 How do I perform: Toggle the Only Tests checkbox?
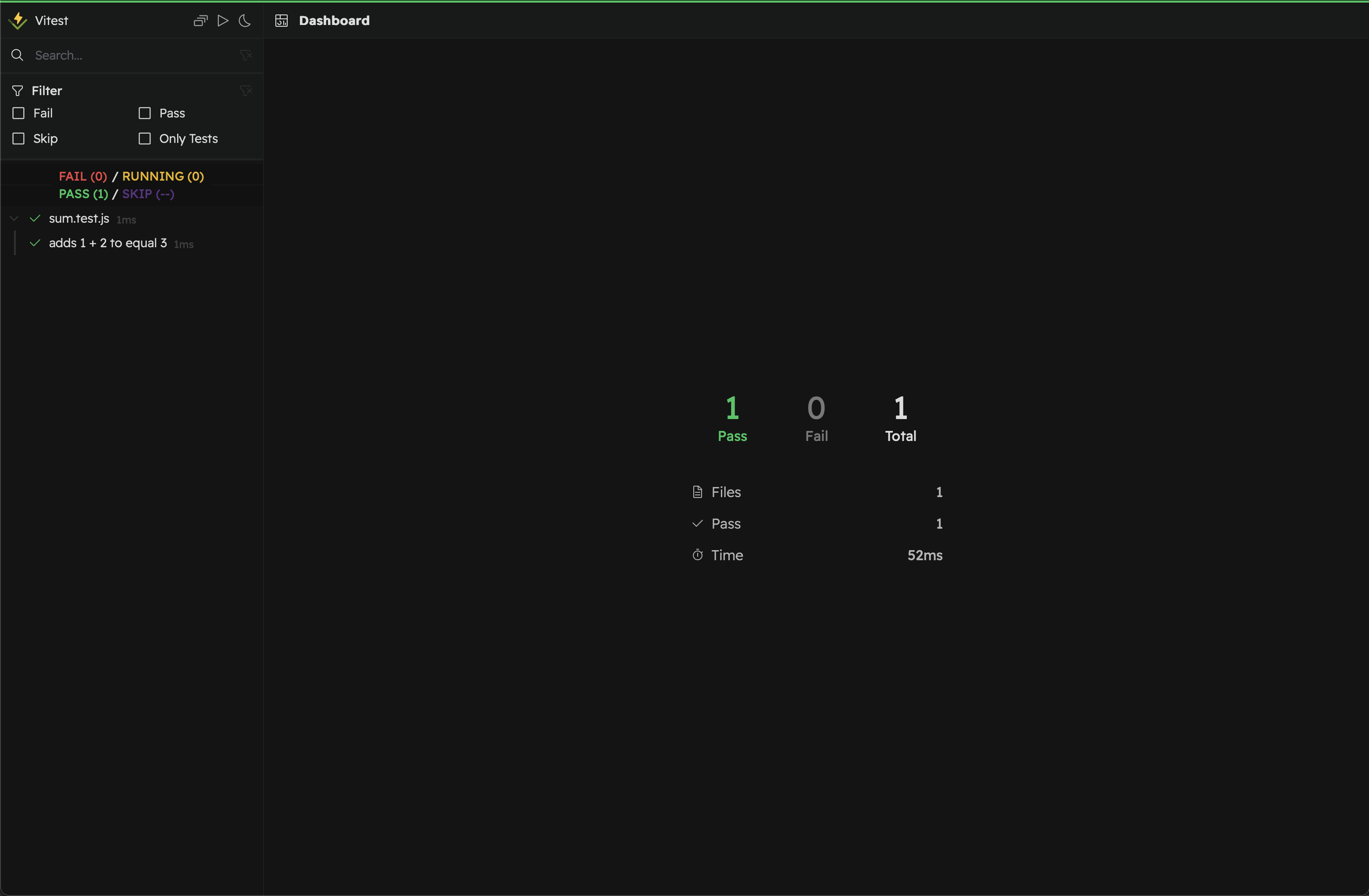[x=145, y=139]
